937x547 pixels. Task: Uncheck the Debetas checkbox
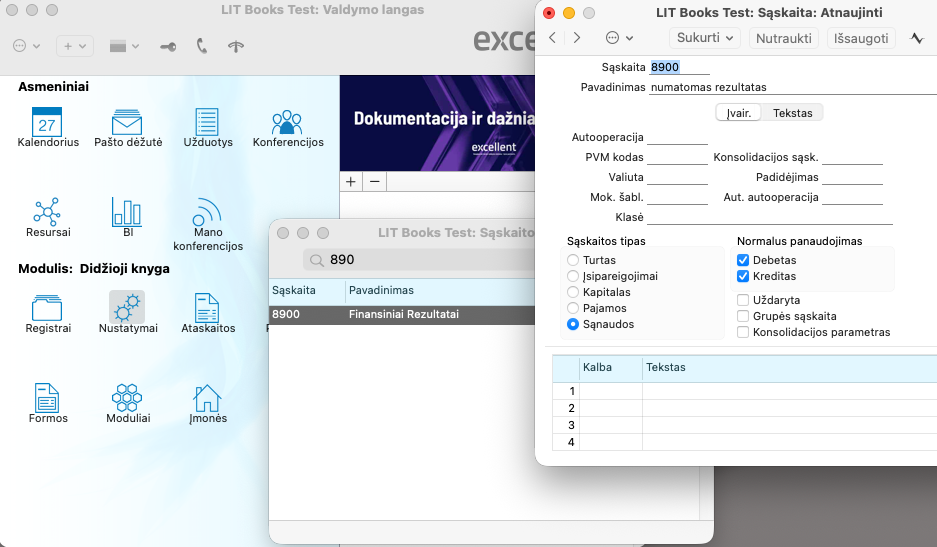743,260
